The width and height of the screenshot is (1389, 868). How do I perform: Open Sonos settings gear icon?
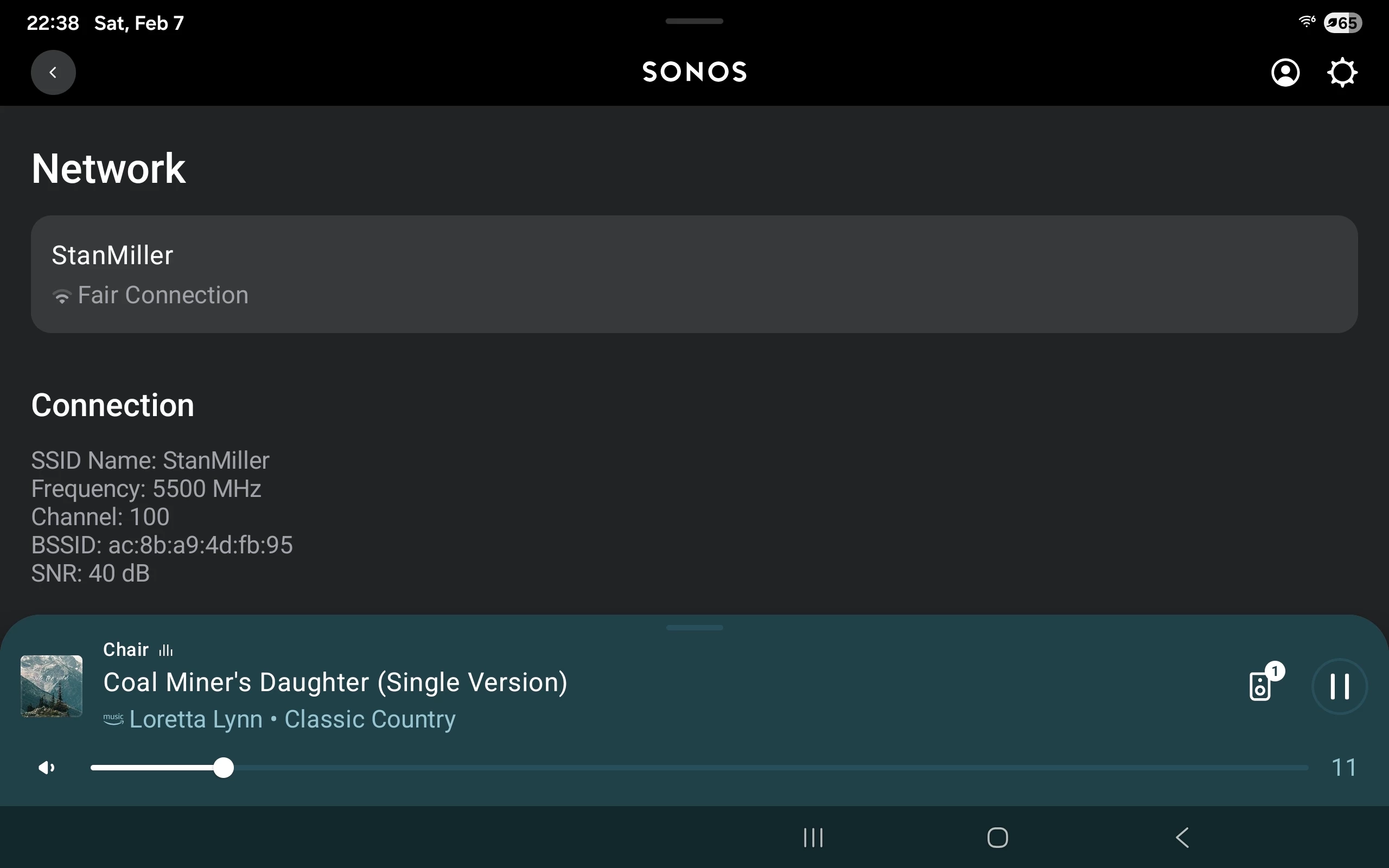pyautogui.click(x=1342, y=72)
